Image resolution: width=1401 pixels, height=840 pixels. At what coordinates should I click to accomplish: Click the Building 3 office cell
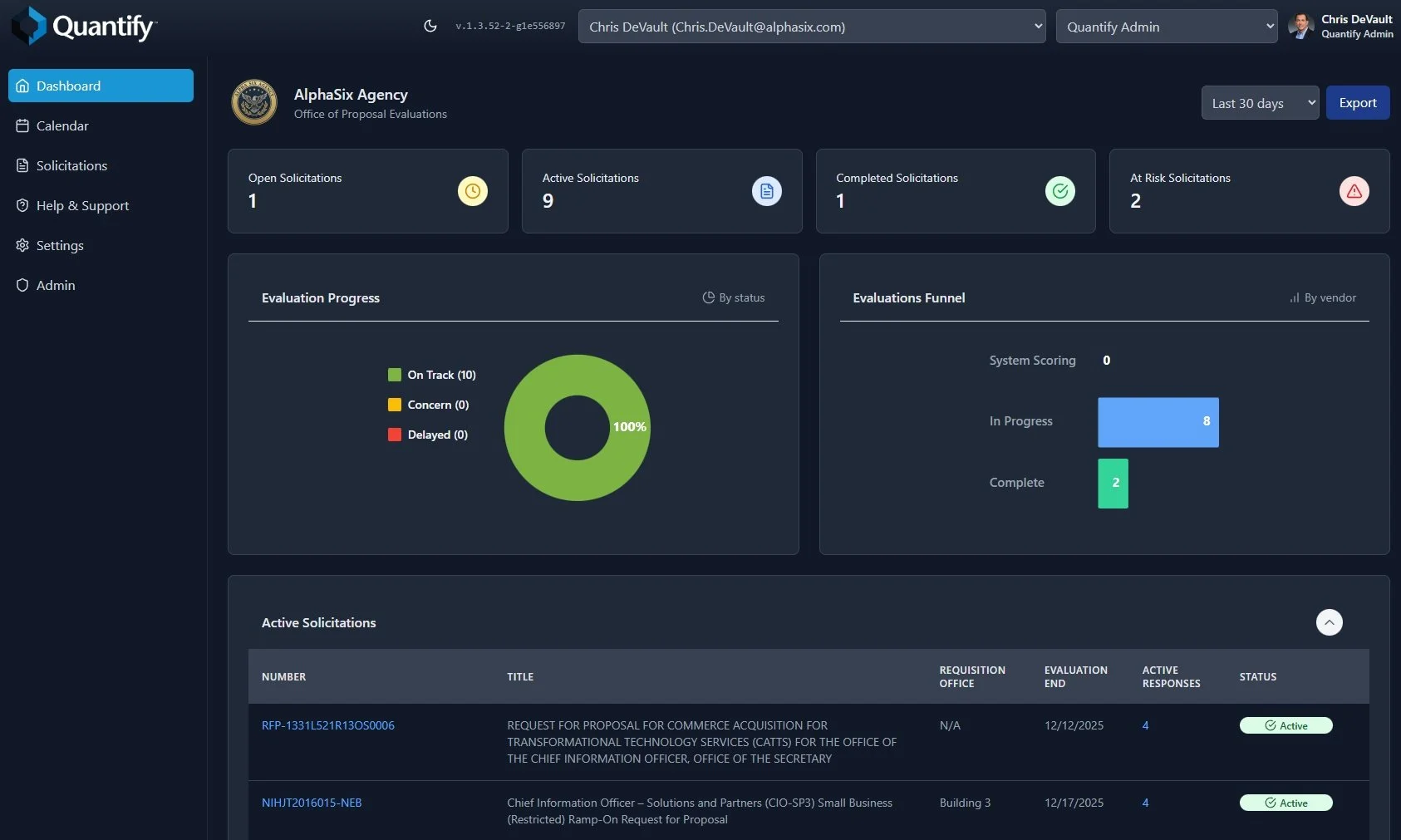coord(965,803)
